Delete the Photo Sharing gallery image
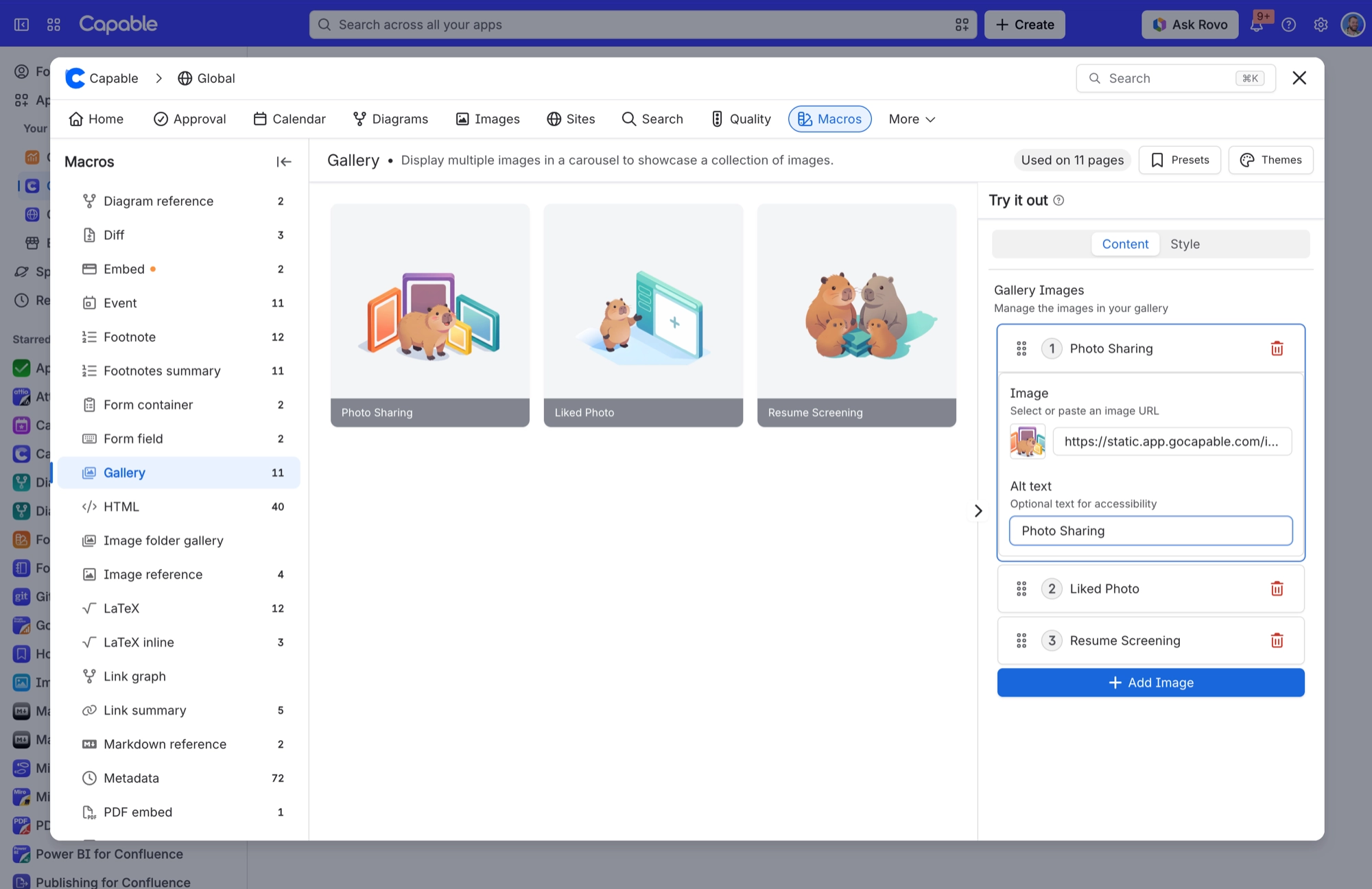This screenshot has height=889, width=1372. [1277, 348]
